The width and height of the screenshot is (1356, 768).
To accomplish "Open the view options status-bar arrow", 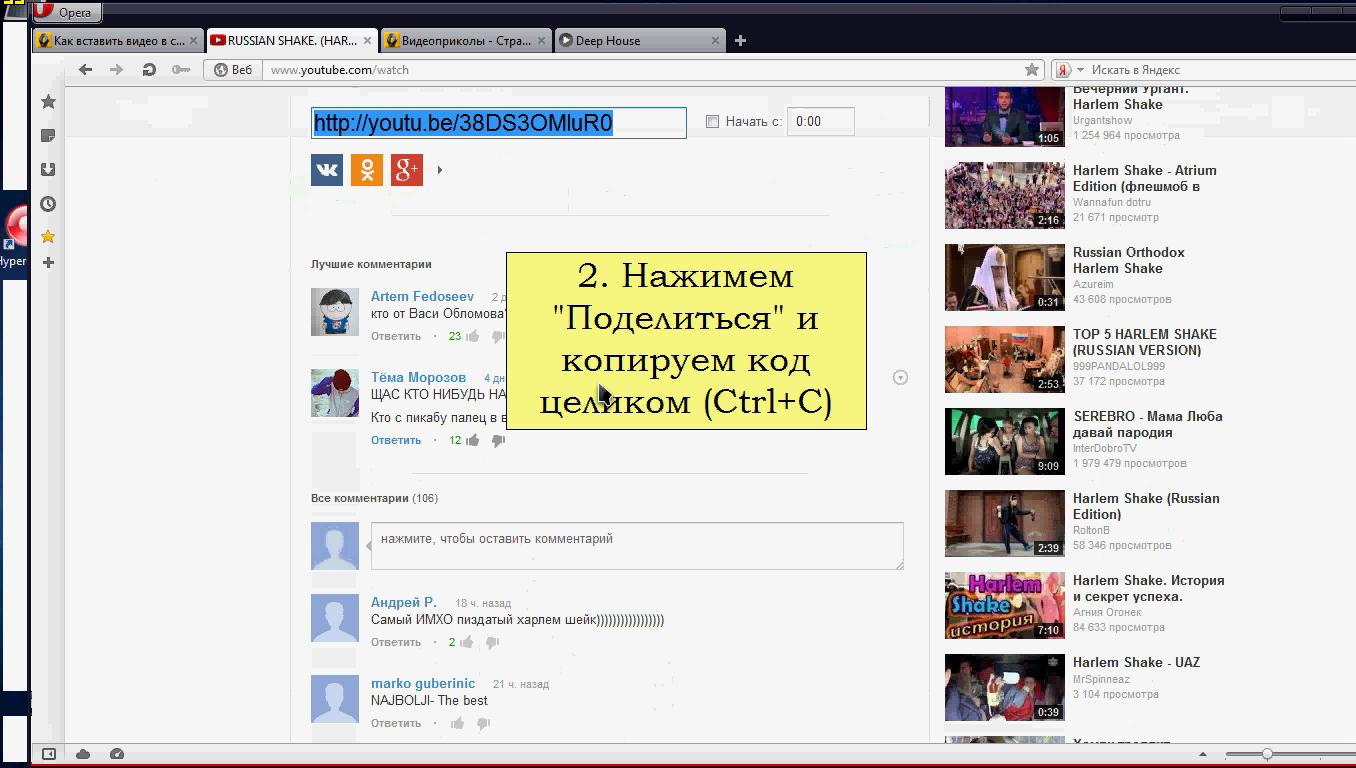I will pyautogui.click(x=1203, y=755).
